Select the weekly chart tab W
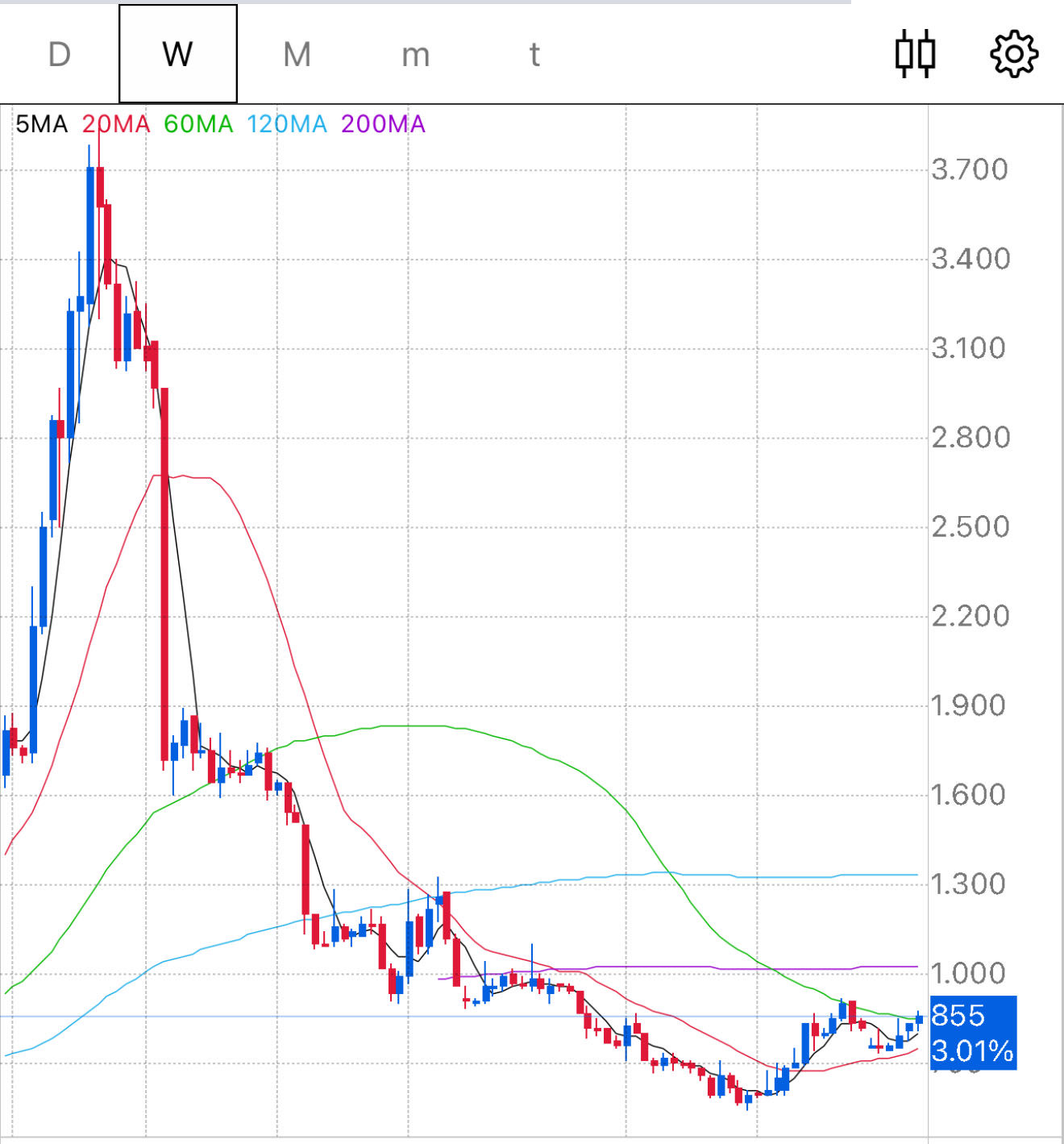 (x=178, y=54)
